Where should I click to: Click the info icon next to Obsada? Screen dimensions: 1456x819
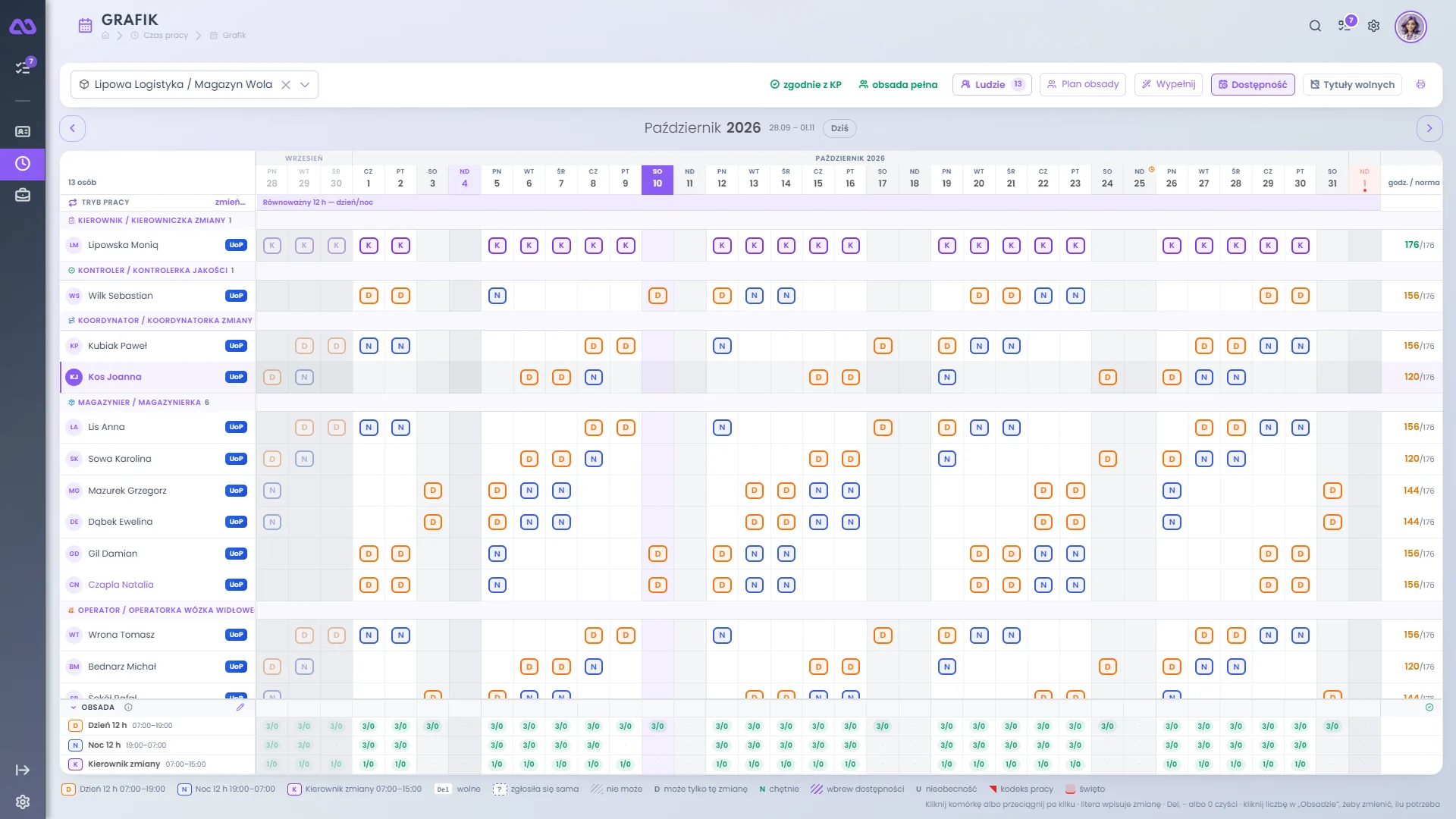pyautogui.click(x=128, y=707)
